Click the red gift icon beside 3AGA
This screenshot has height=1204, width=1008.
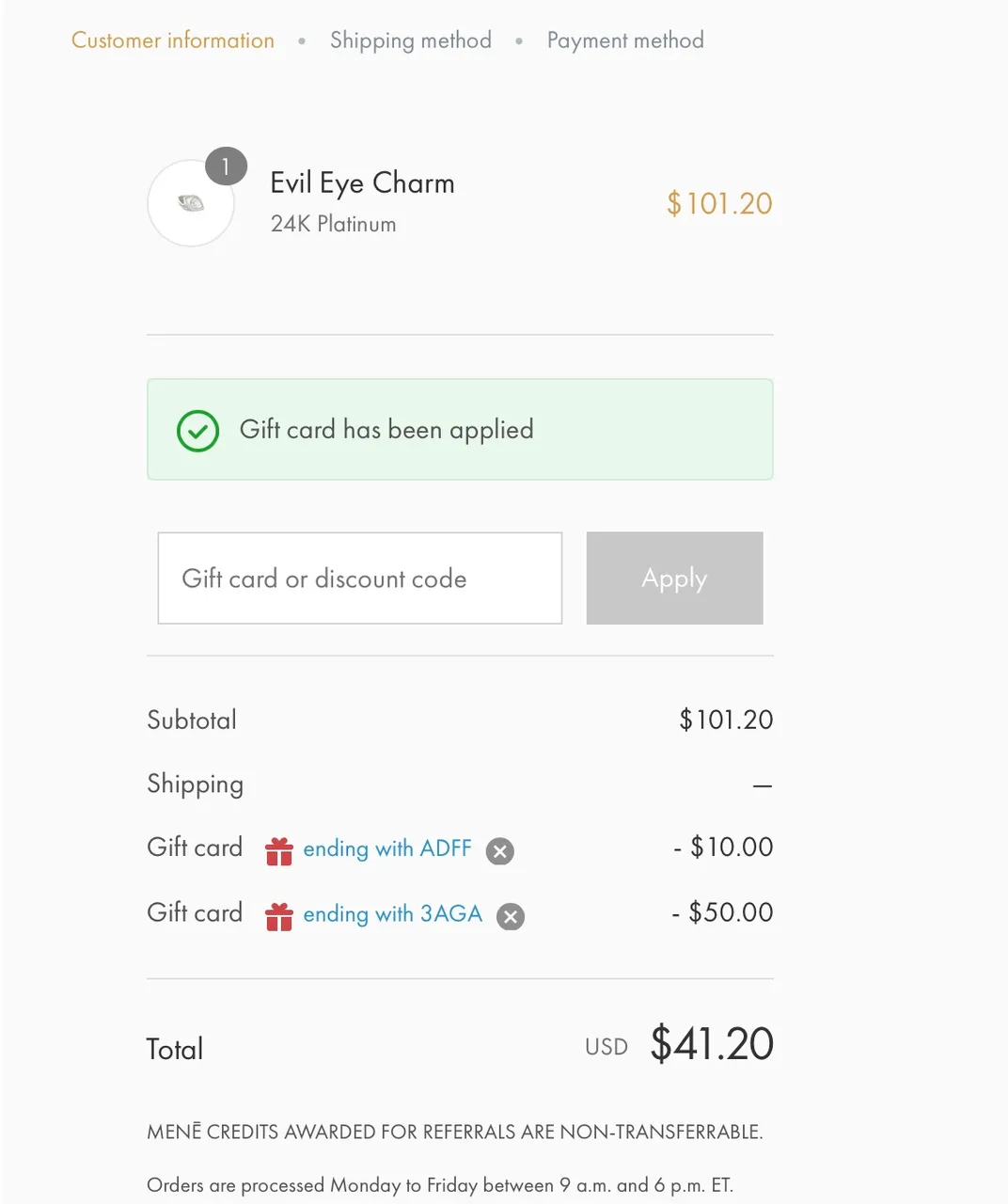(x=279, y=916)
